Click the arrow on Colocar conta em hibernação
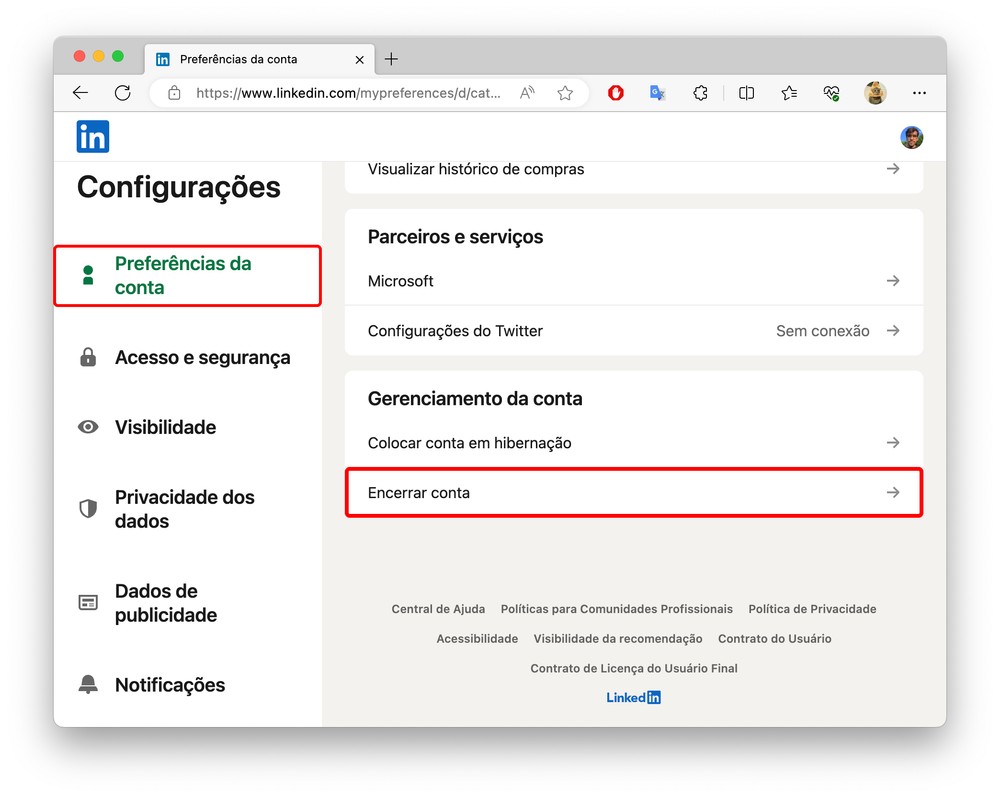Image resolution: width=1000 pixels, height=798 pixels. (x=893, y=443)
